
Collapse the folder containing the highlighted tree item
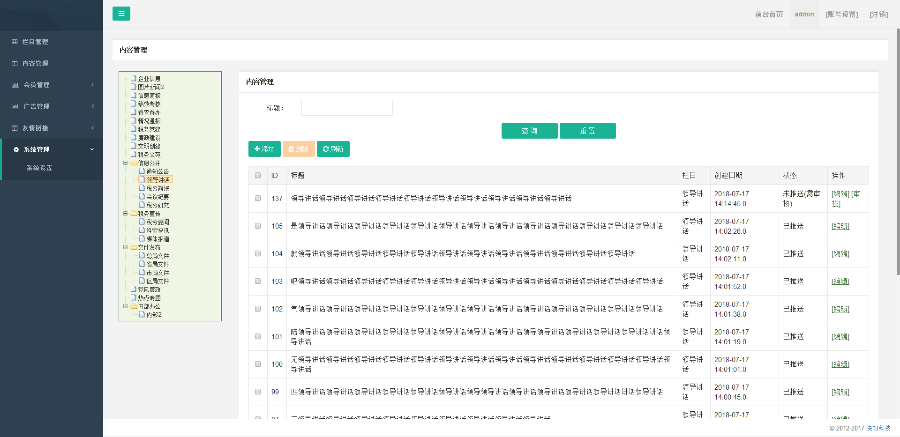coord(126,163)
